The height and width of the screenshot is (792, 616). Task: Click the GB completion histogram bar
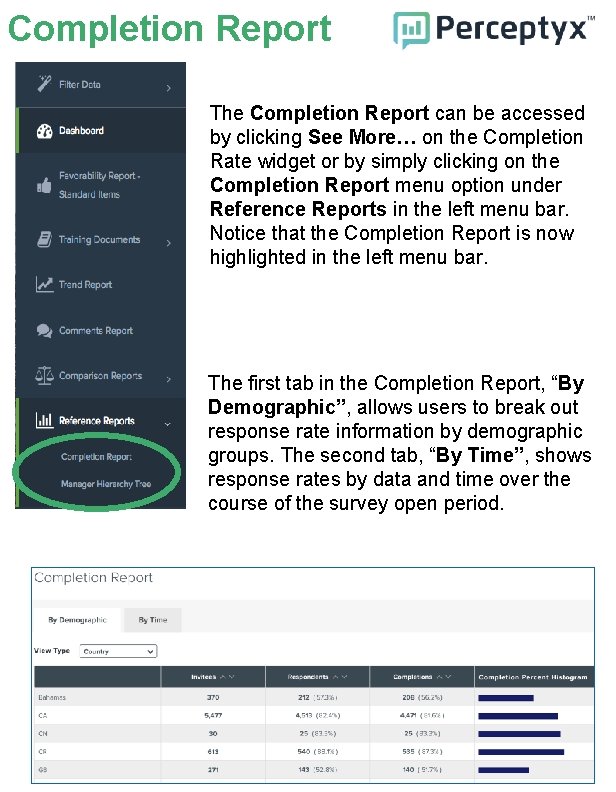pos(503,770)
